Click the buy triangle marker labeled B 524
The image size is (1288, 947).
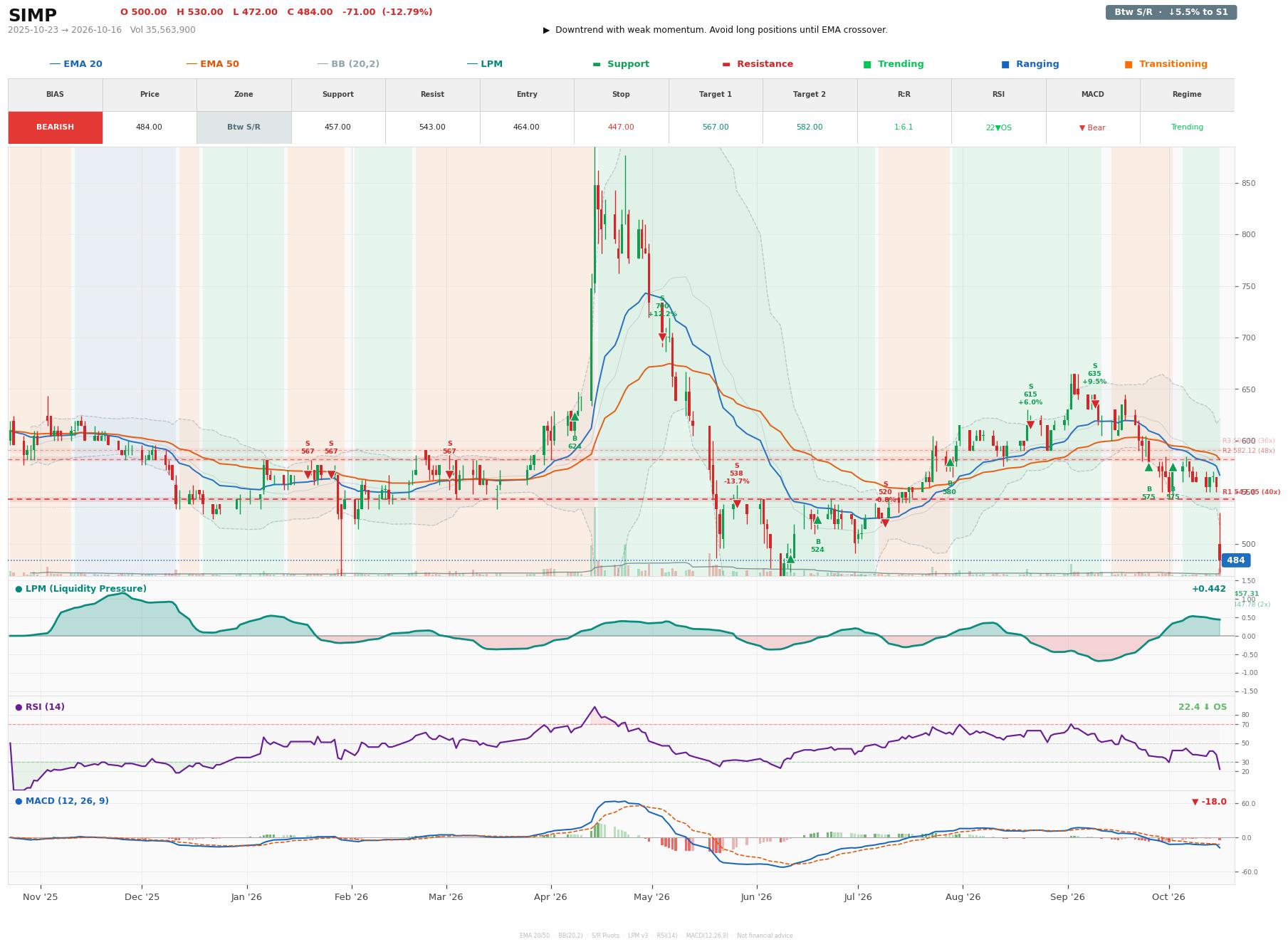pyautogui.click(x=817, y=520)
